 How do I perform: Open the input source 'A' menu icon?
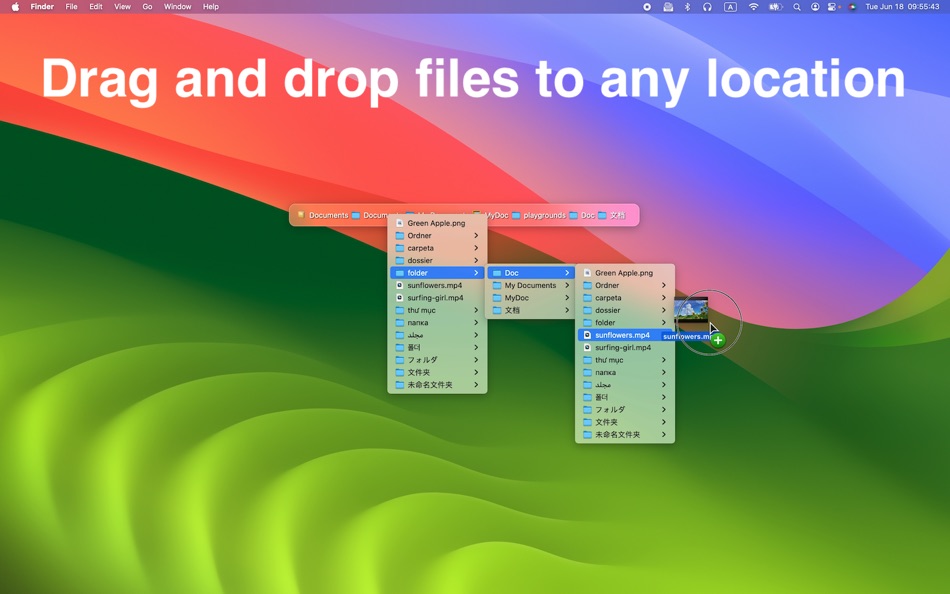pos(730,7)
